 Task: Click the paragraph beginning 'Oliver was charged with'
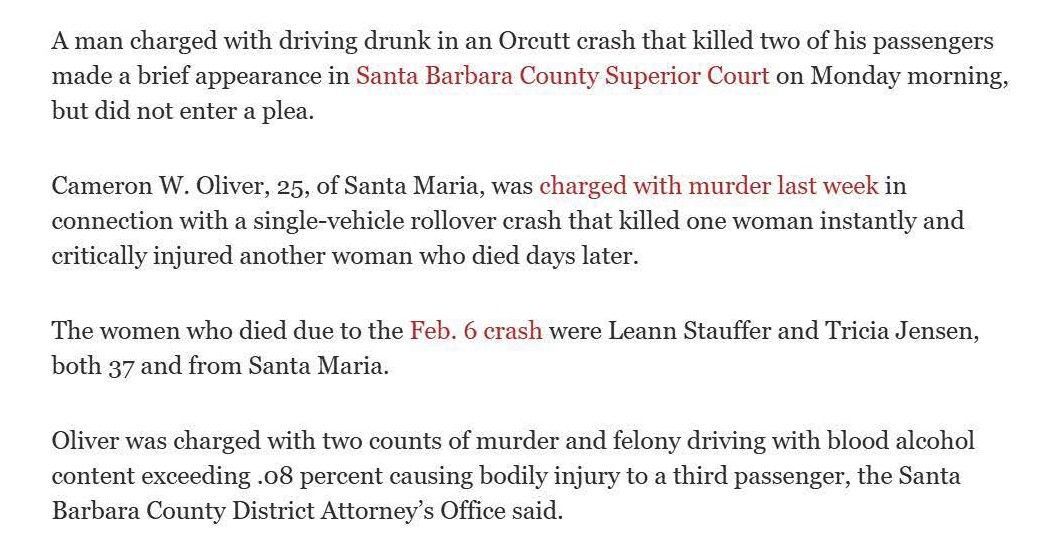click(x=513, y=476)
